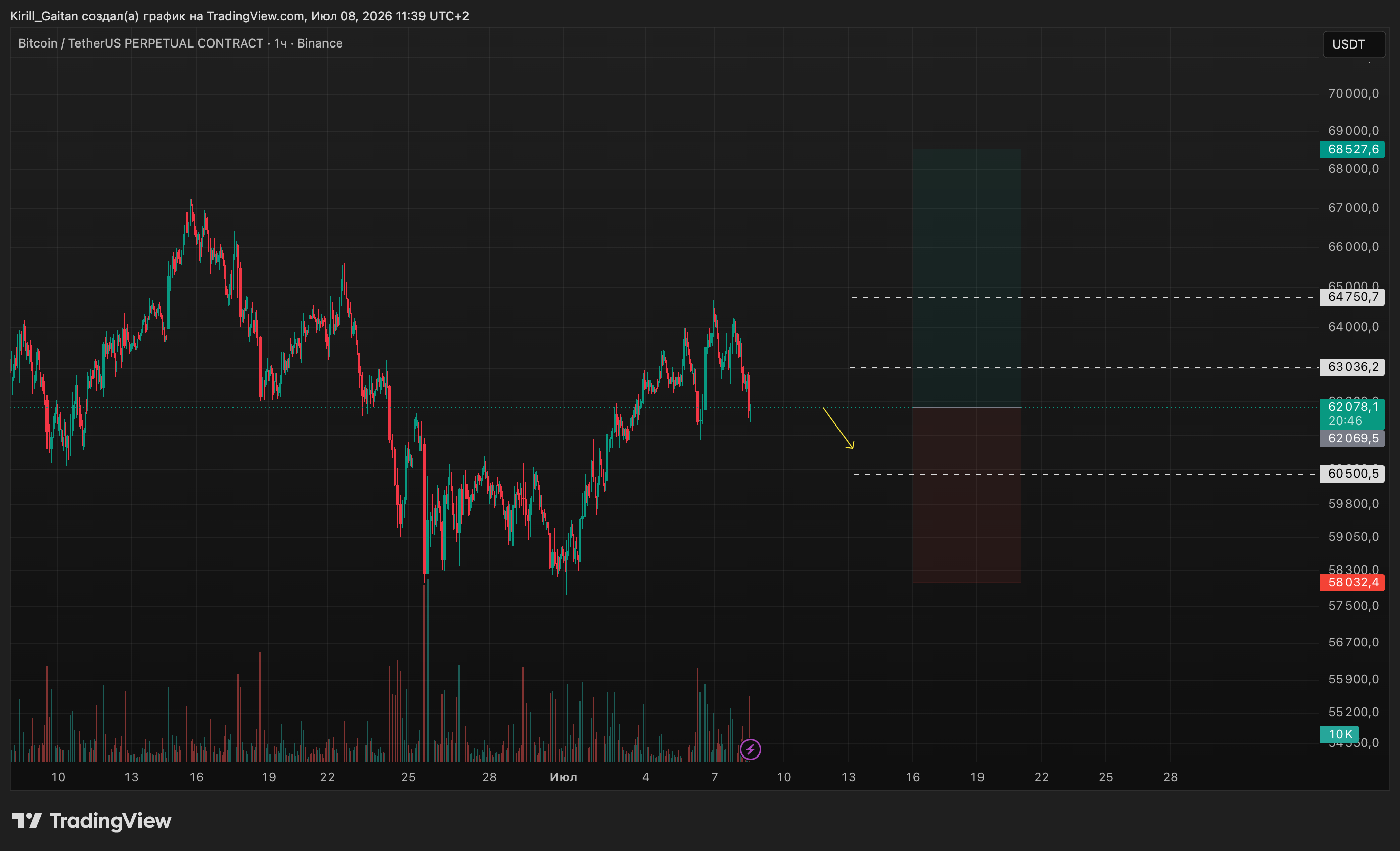Click the 69 000,0 price axis label
Viewport: 1400px width, 851px height.
(x=1354, y=131)
